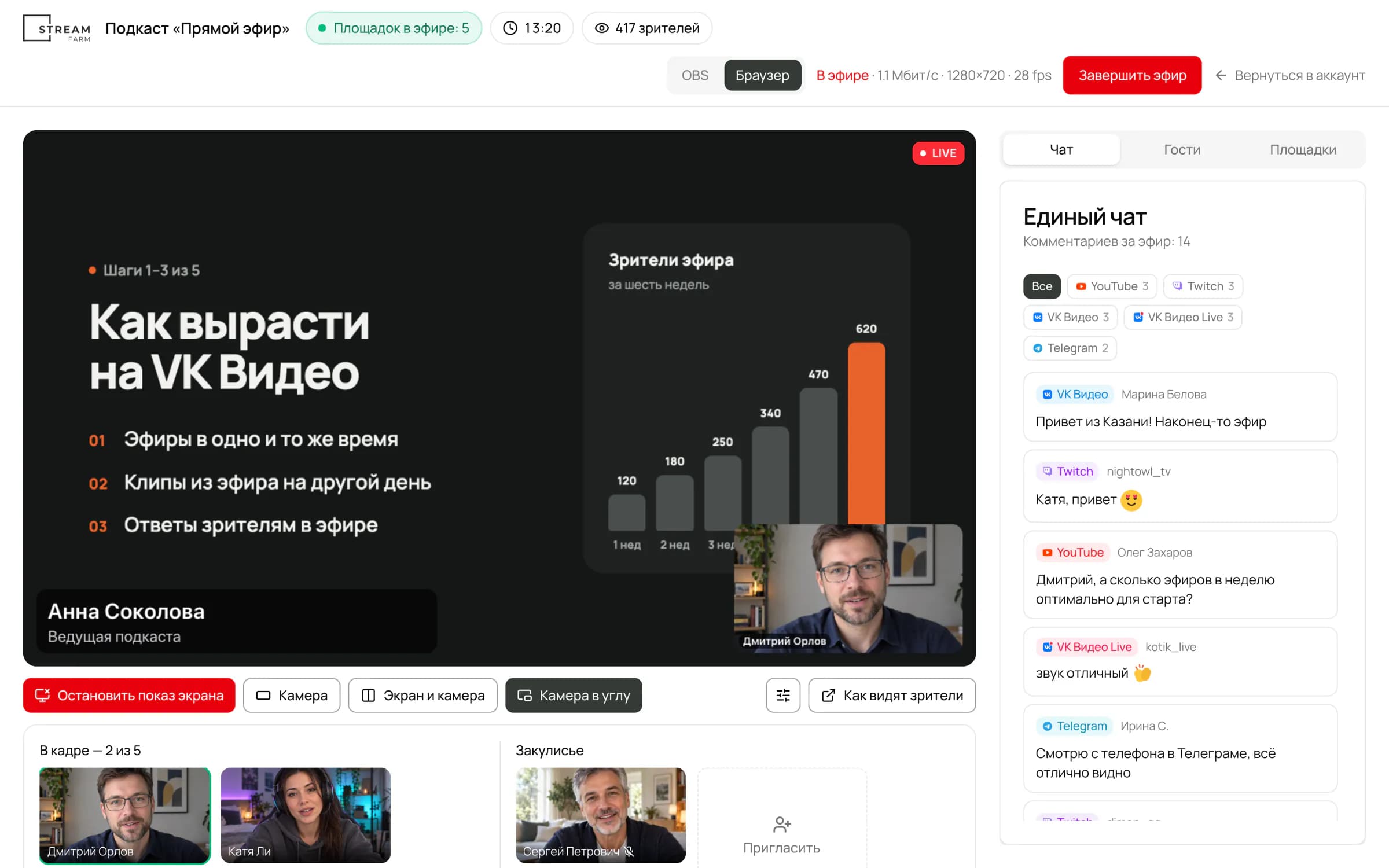Click the message "Привет из Казани! Наконец-то эфир"

point(1151,422)
